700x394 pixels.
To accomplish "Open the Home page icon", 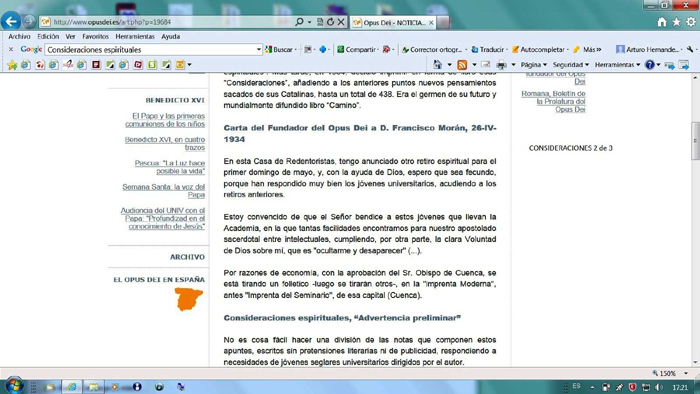I will (662, 22).
